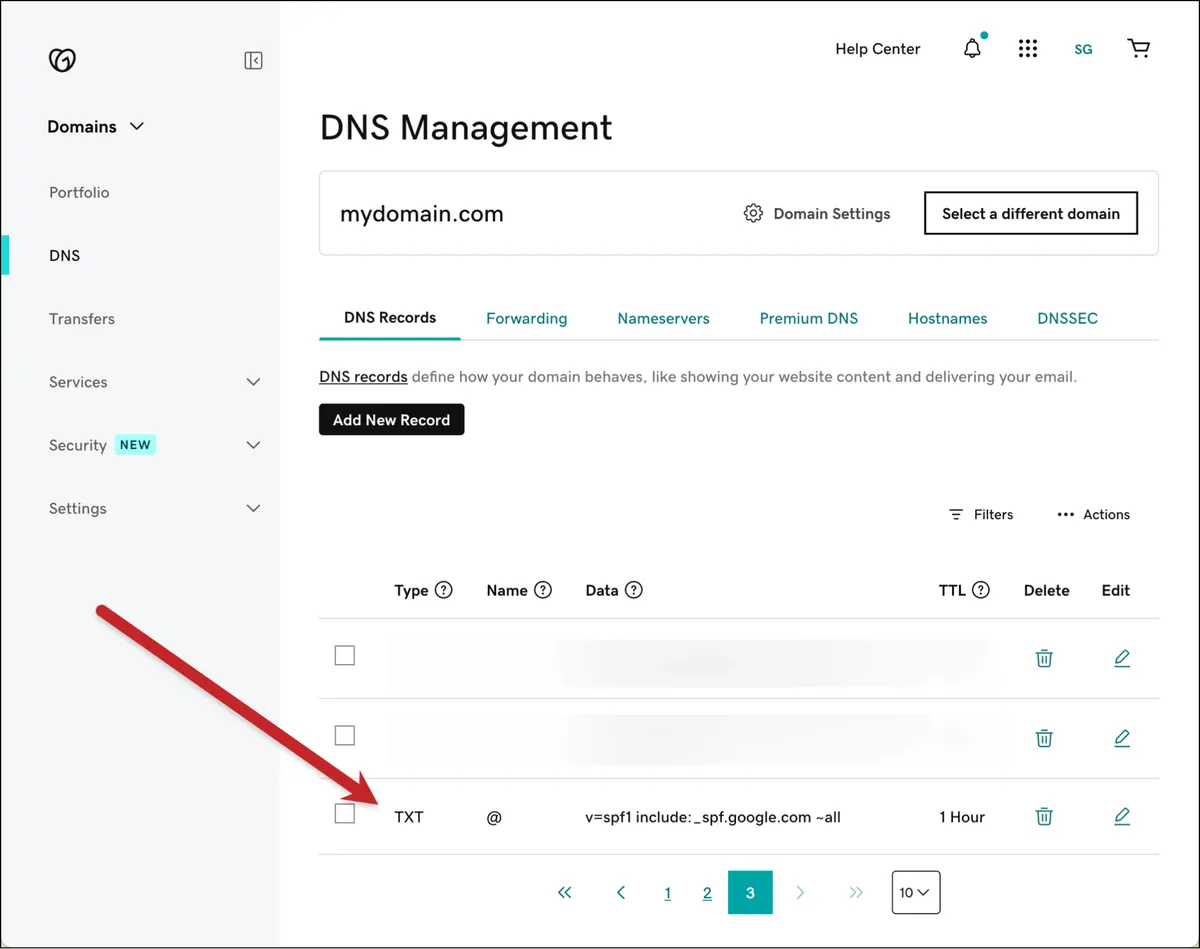Image resolution: width=1200 pixels, height=949 pixels.
Task: Open the SG account avatar
Action: 1083,49
